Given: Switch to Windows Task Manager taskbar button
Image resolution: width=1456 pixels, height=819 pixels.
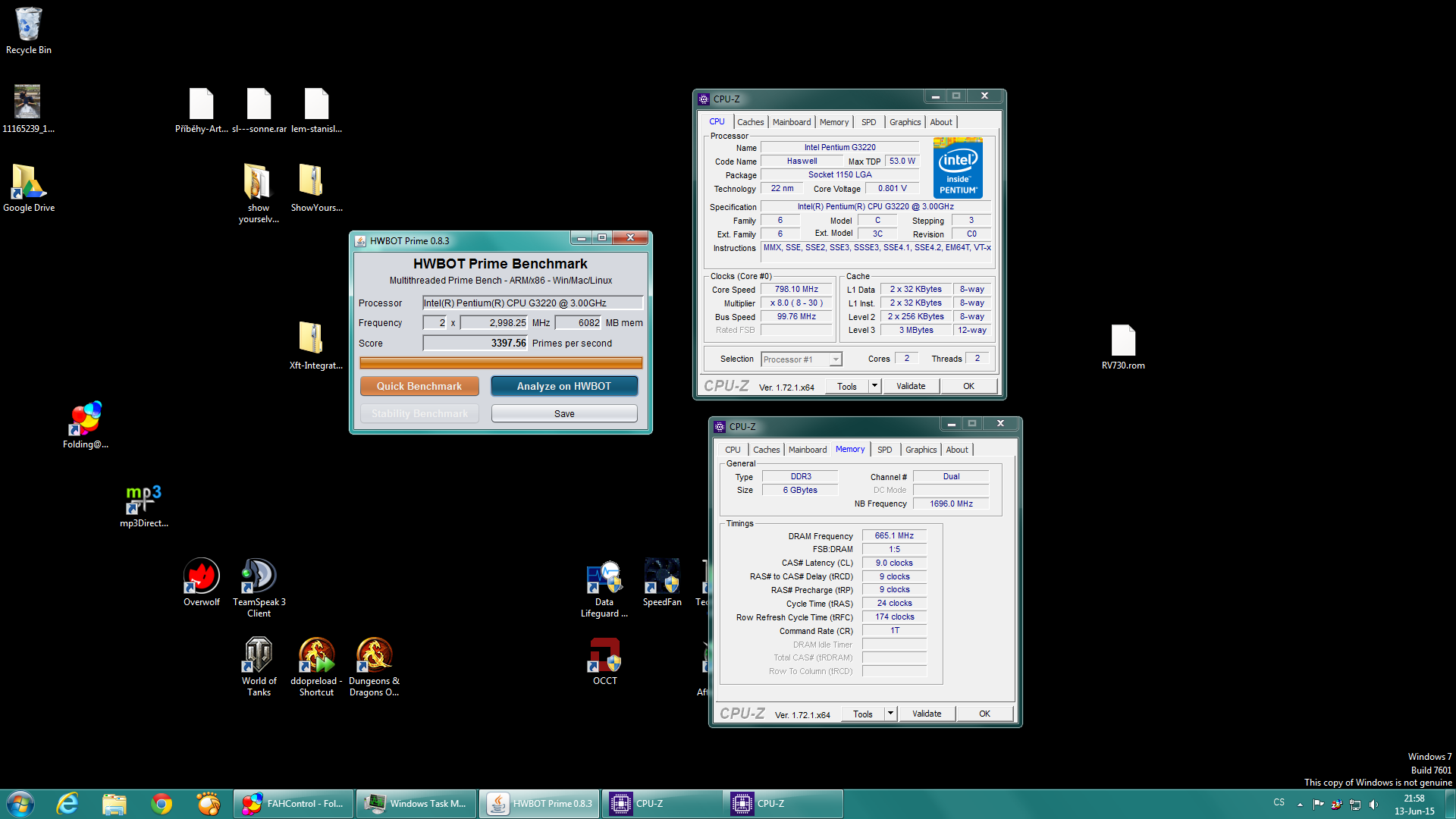Looking at the screenshot, I should 416,804.
